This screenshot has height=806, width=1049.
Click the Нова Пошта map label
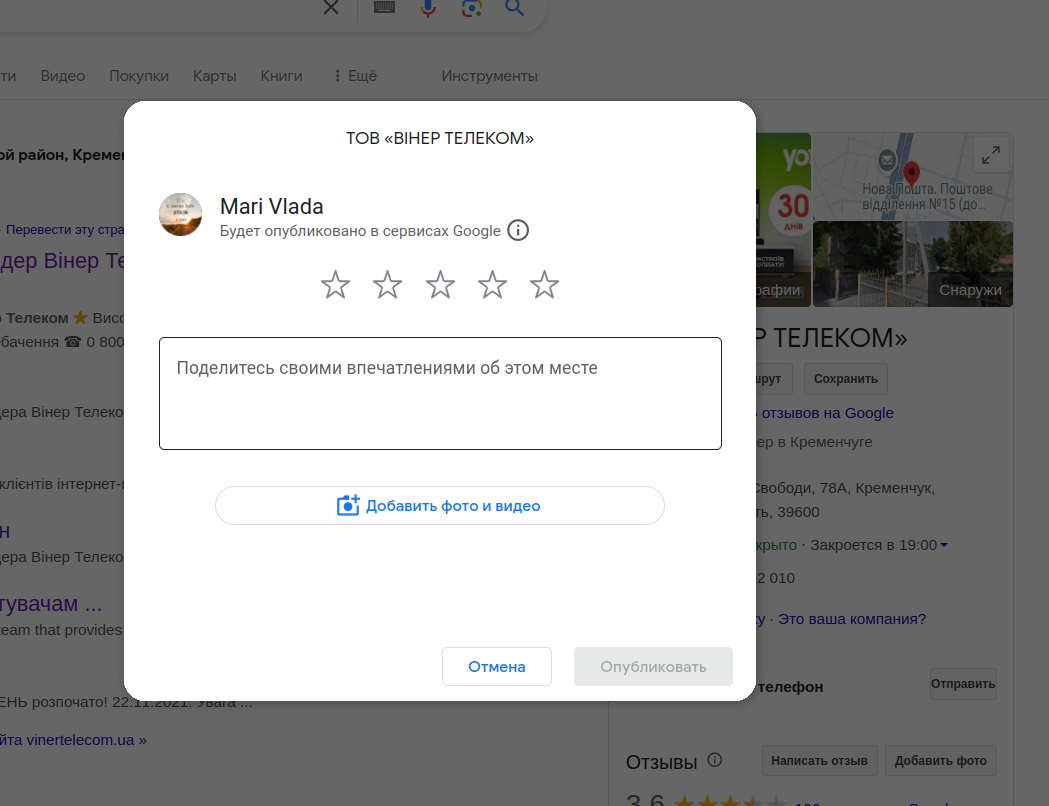927,197
